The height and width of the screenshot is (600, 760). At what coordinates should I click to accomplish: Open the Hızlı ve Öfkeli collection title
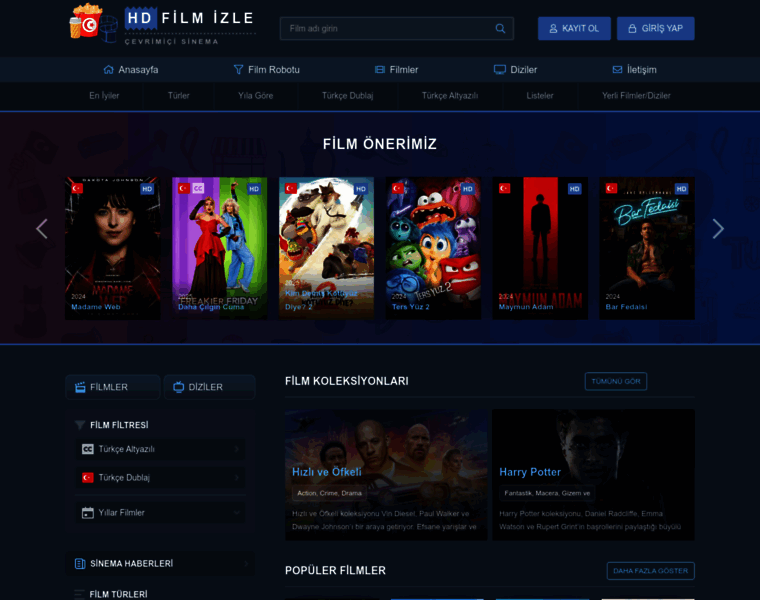coord(327,472)
